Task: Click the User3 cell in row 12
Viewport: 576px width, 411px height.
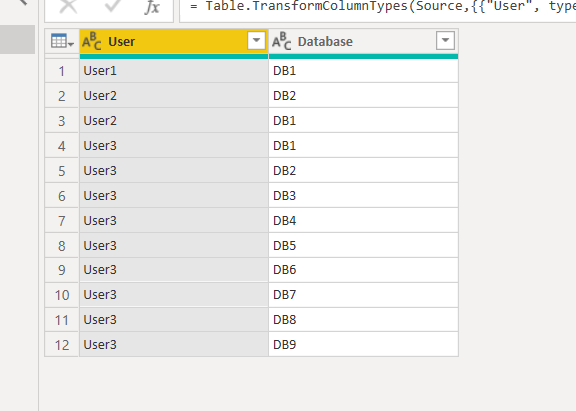Action: (174, 345)
